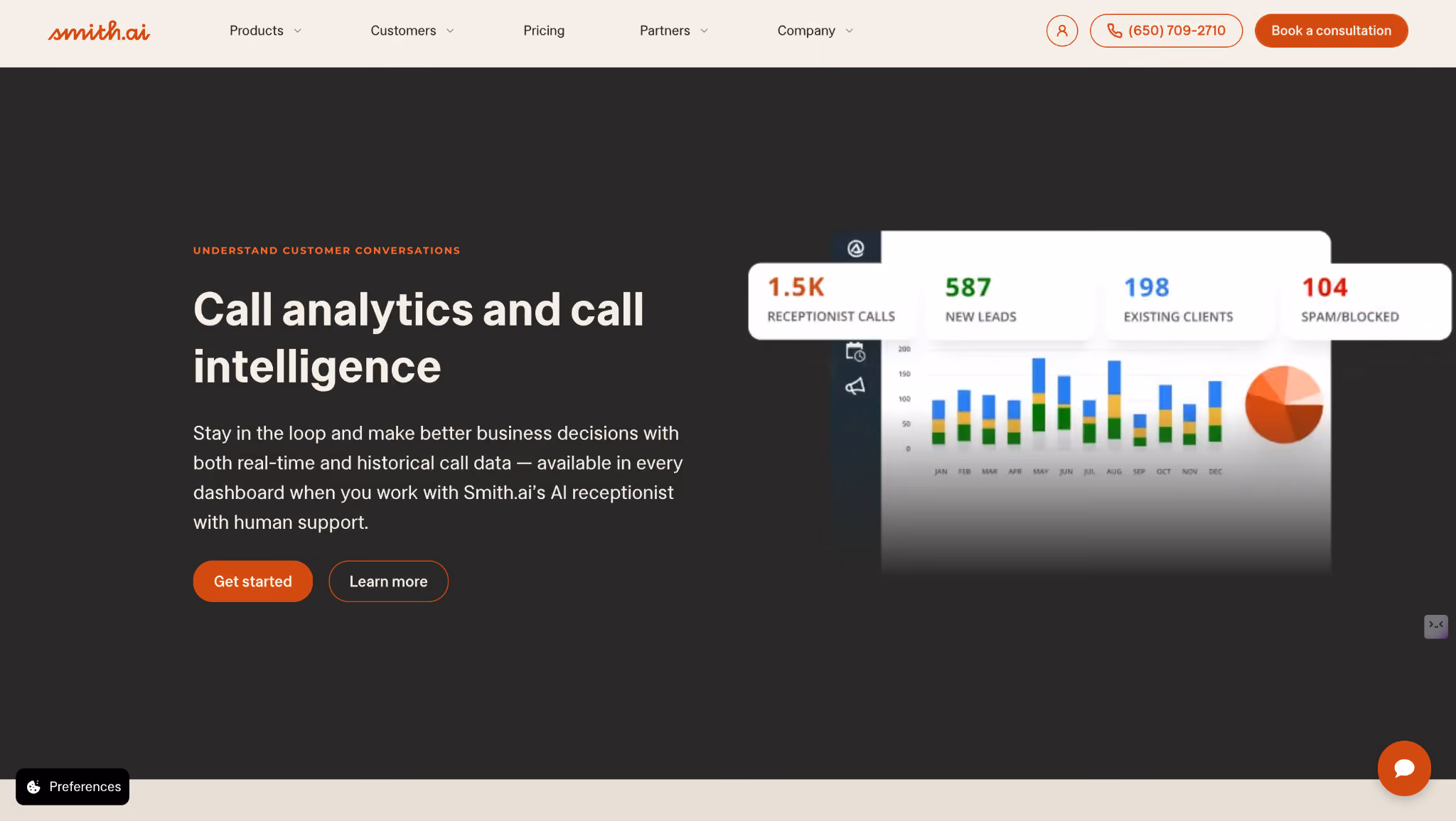Click the 104 Spam/Blocked card
The image size is (1456, 821).
pos(1366,301)
